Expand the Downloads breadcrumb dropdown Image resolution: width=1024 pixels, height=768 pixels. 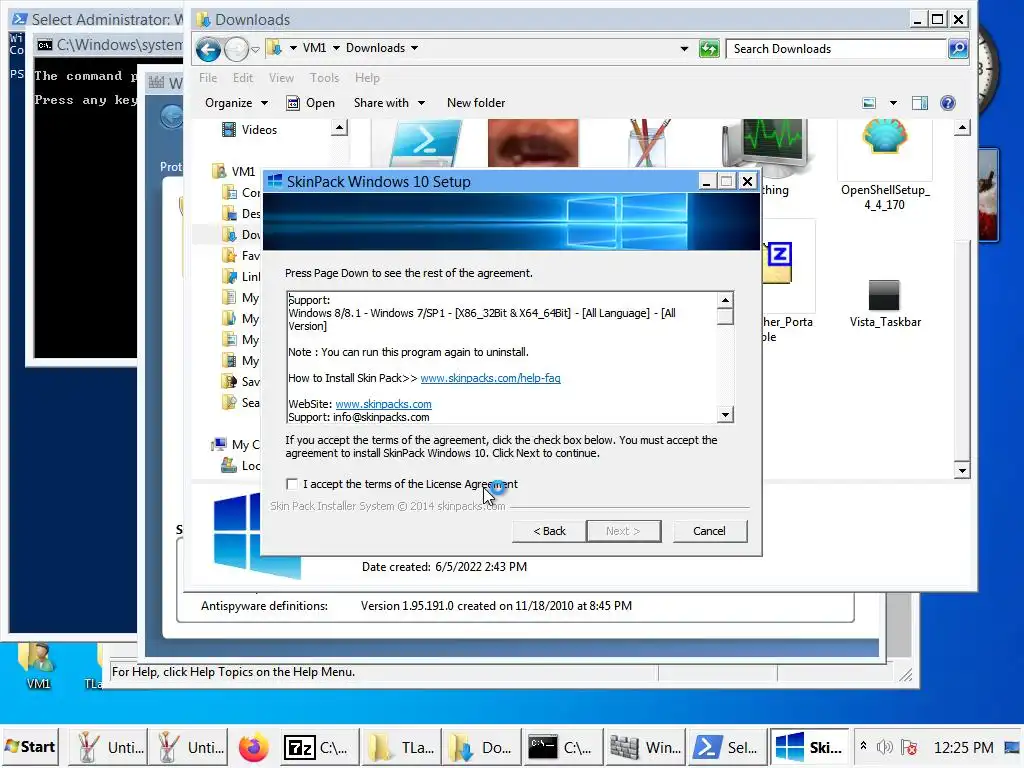[x=414, y=48]
